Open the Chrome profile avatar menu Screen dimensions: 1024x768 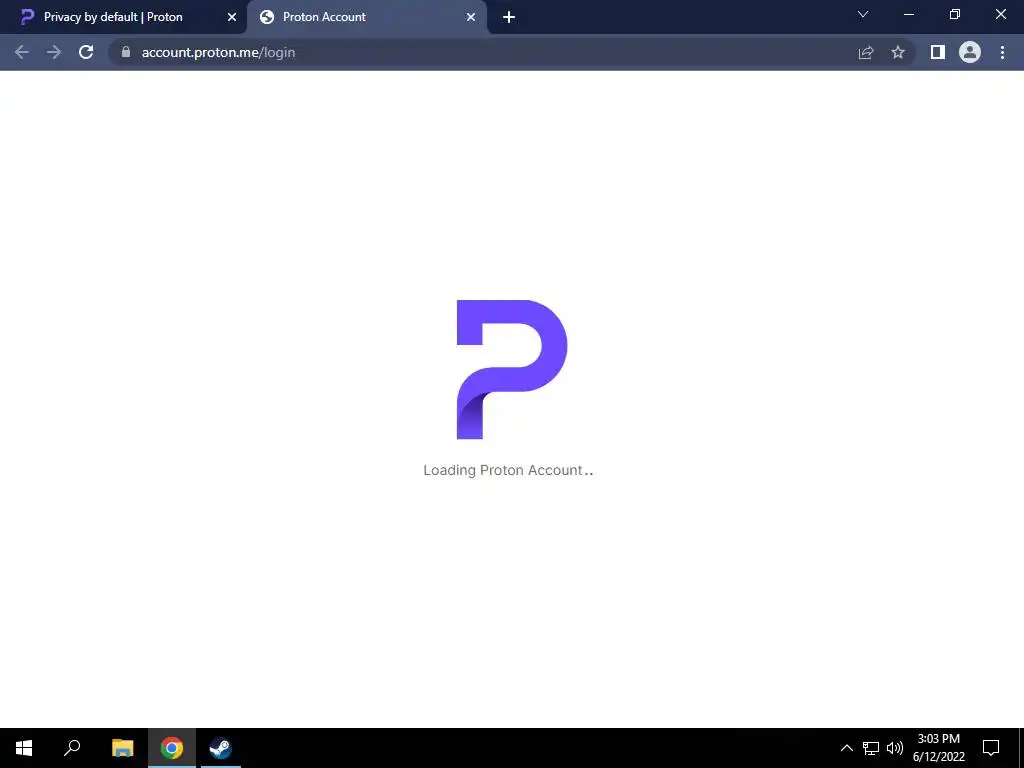click(x=970, y=52)
